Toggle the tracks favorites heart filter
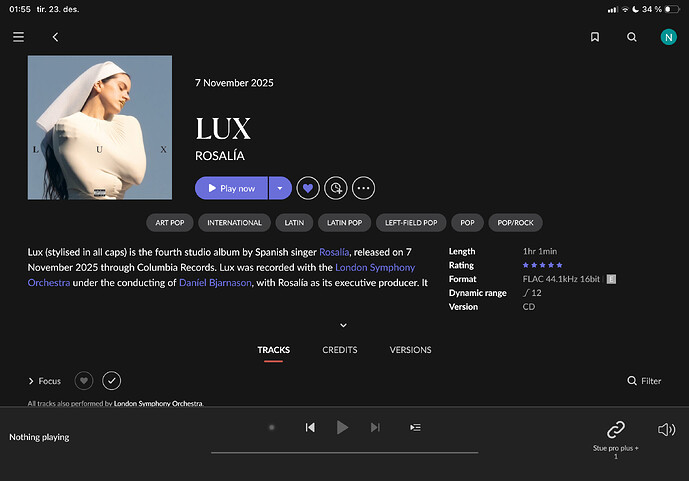Screen dimensions: 689x481 click(x=84, y=381)
